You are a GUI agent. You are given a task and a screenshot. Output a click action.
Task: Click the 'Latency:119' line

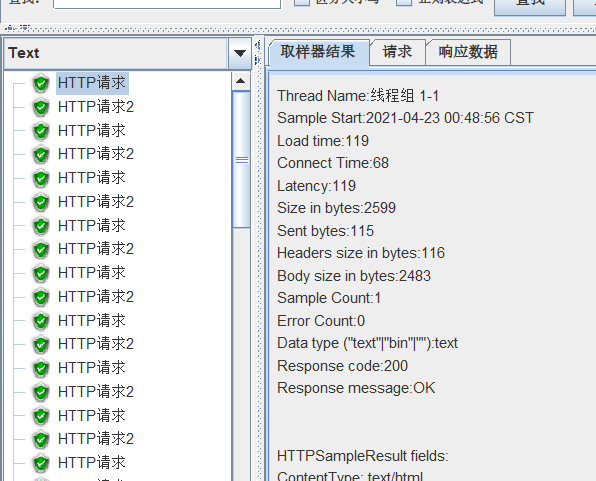coord(316,186)
